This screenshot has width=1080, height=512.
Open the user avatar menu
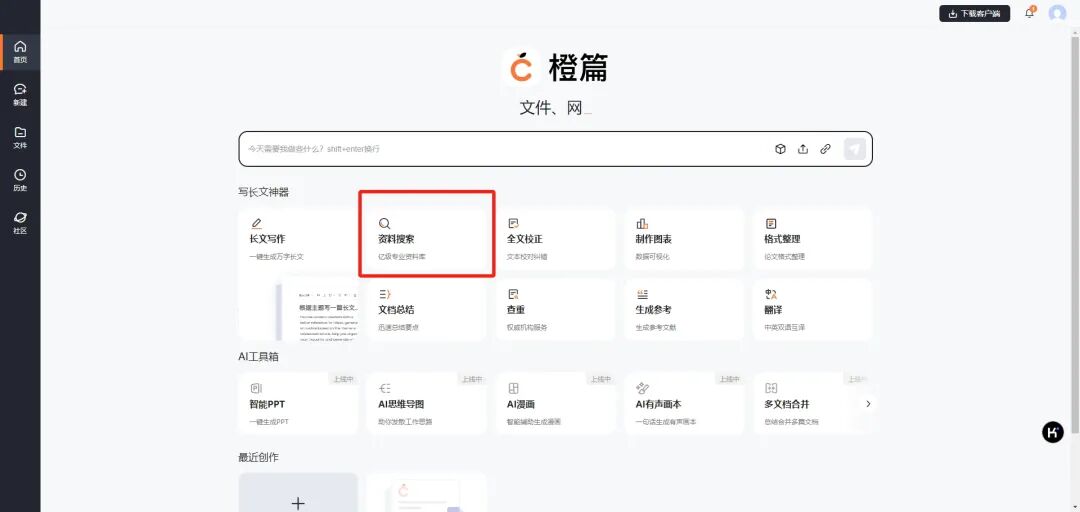tap(1057, 13)
